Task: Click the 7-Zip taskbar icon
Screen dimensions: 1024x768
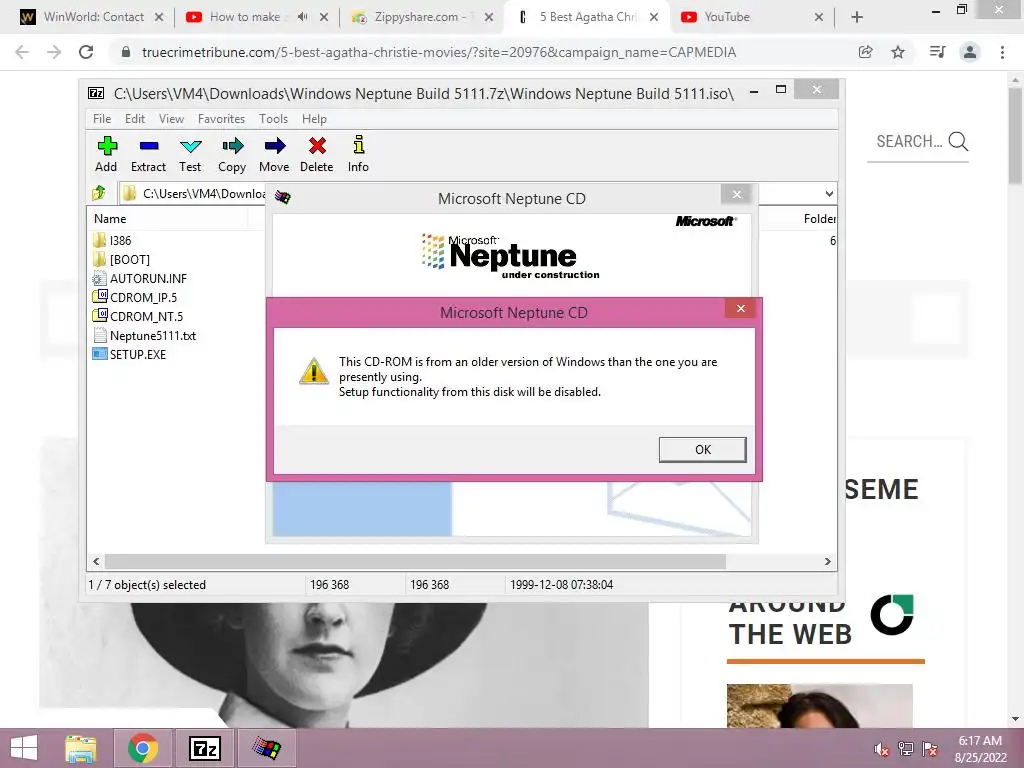Action: pos(204,748)
